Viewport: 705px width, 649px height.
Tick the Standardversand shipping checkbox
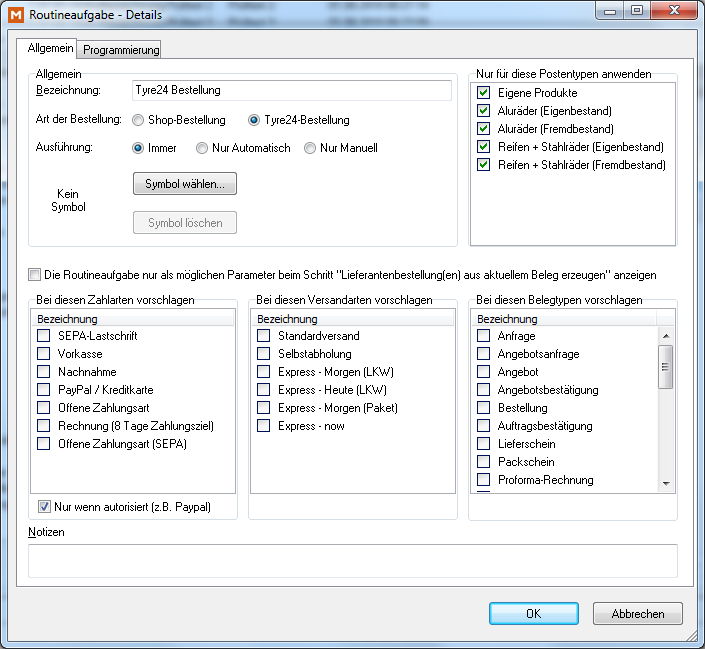tap(264, 336)
